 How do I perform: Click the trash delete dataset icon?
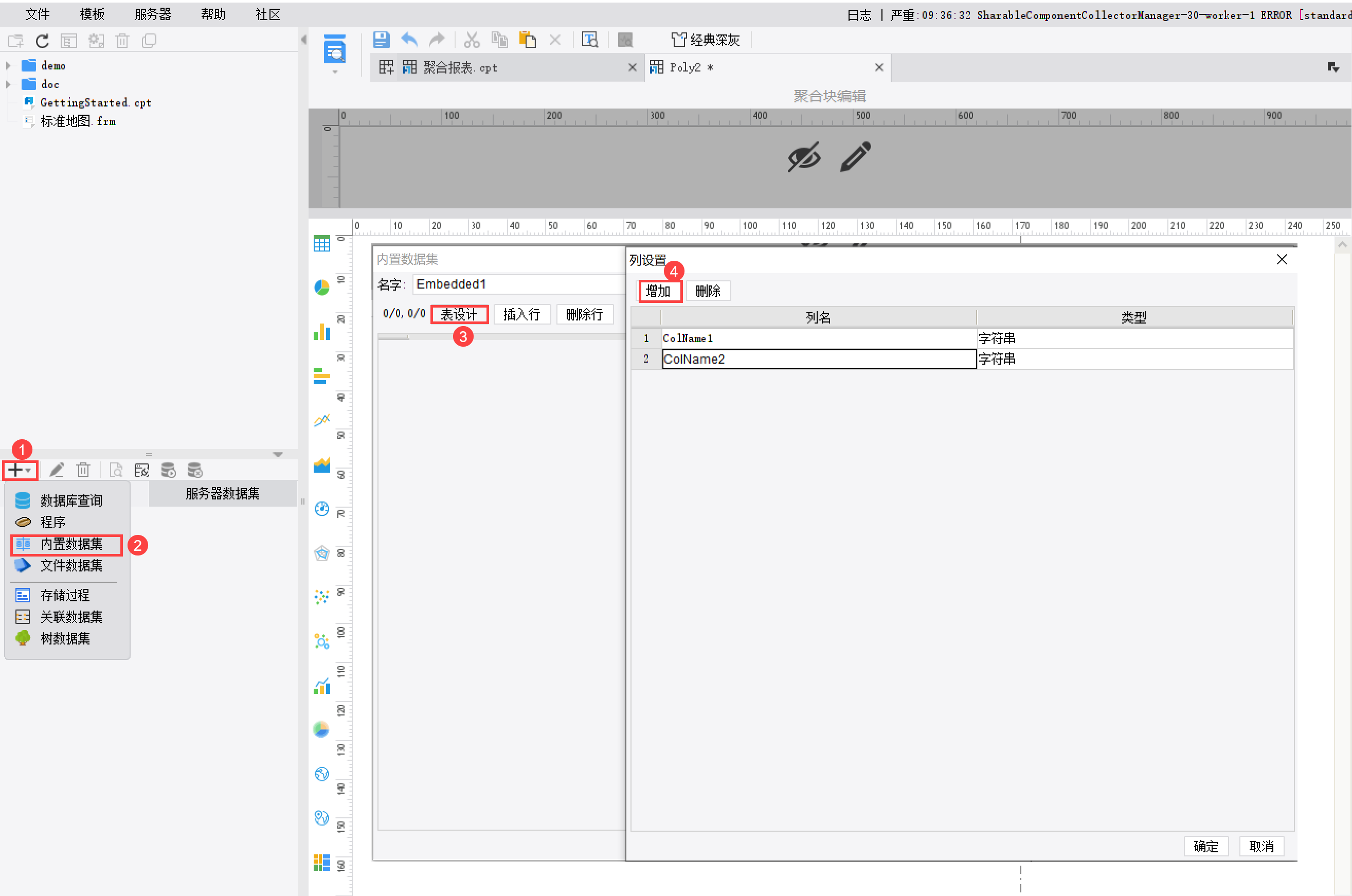tap(83, 470)
